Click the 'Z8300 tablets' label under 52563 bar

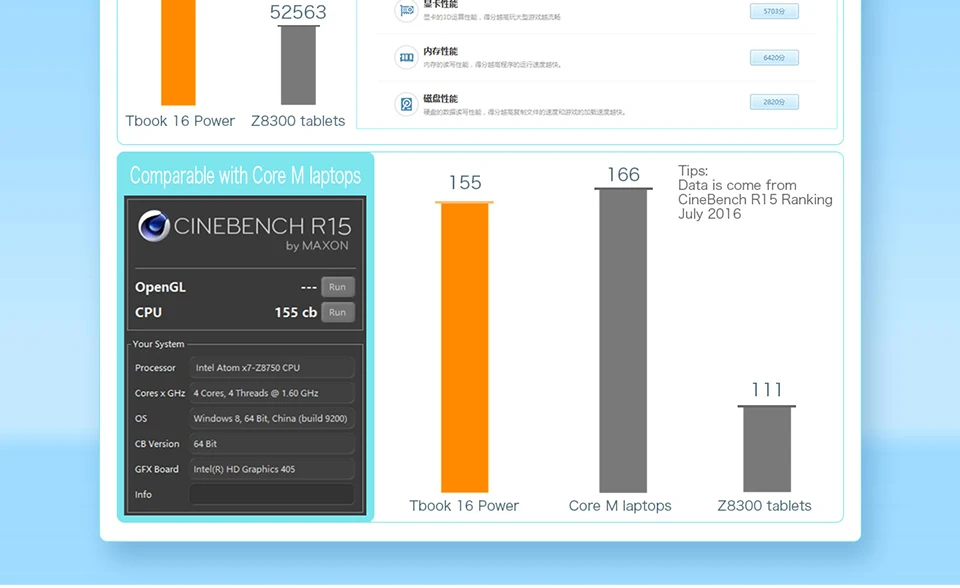pos(298,121)
